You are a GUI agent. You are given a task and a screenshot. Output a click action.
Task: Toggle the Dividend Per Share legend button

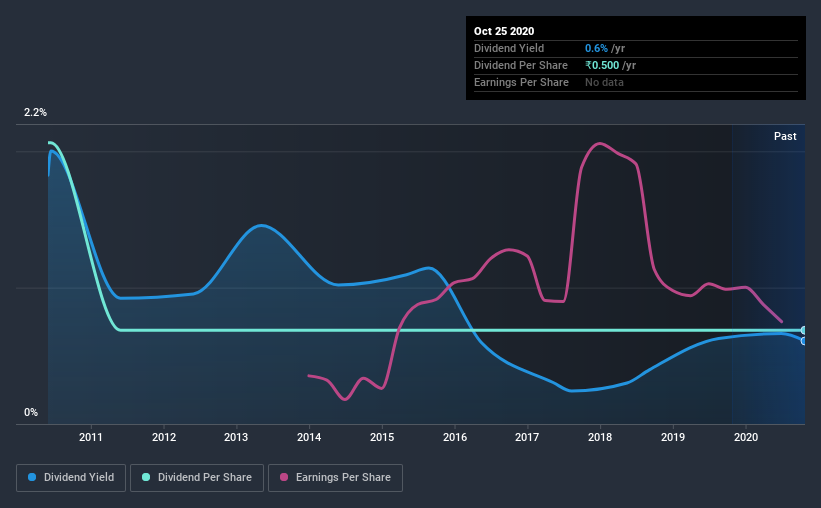(x=197, y=478)
